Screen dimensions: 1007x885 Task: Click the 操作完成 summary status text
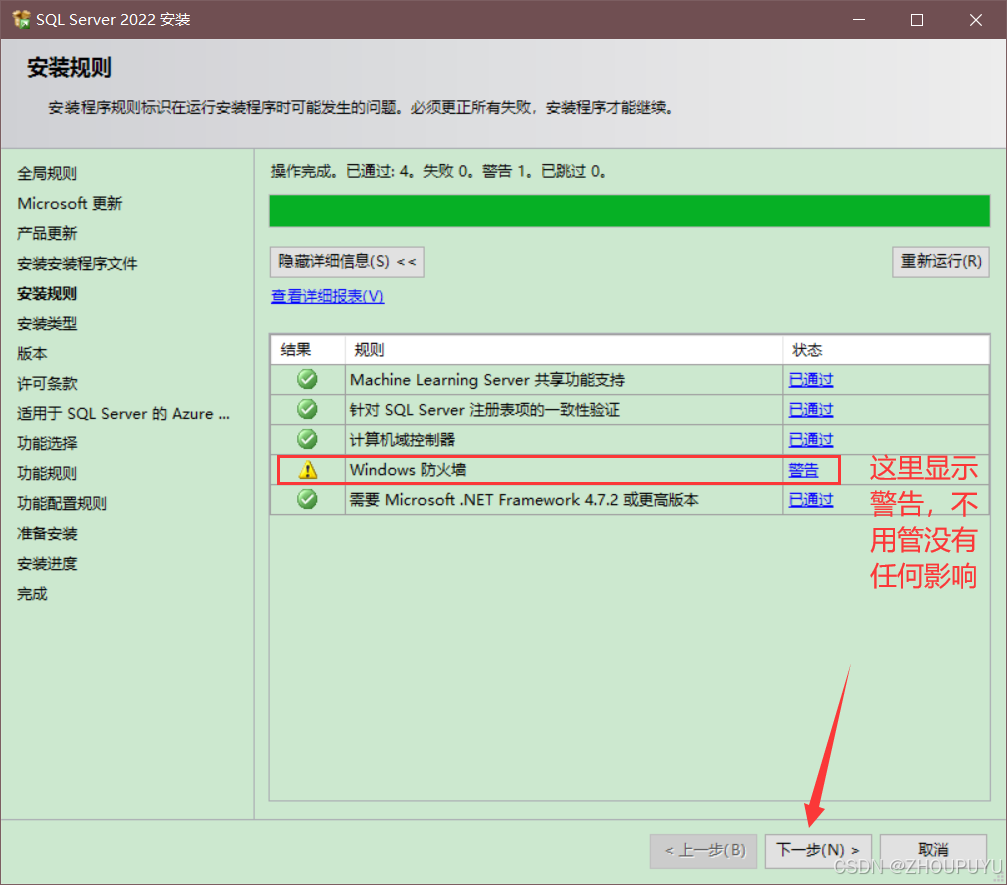tap(439, 171)
